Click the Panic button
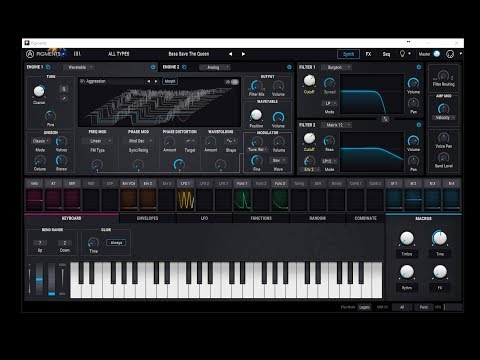480x360 pixels. (424, 307)
